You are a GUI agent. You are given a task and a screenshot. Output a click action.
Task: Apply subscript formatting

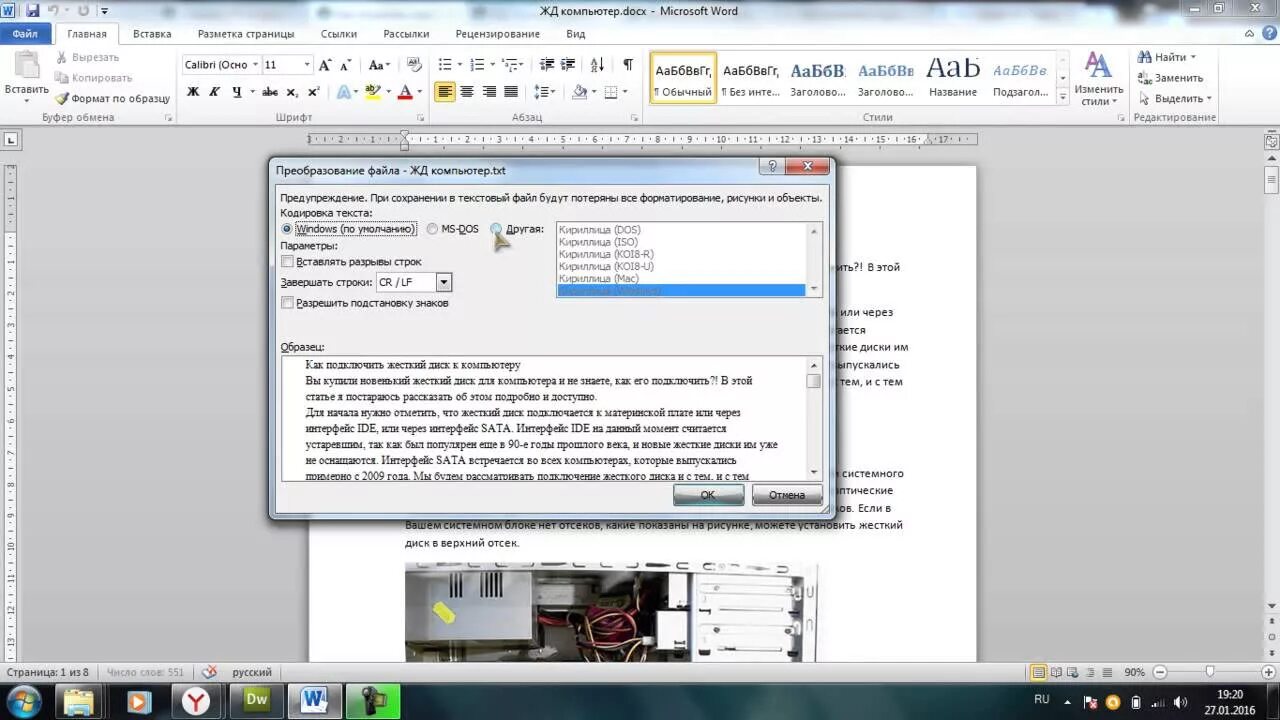pyautogui.click(x=292, y=92)
